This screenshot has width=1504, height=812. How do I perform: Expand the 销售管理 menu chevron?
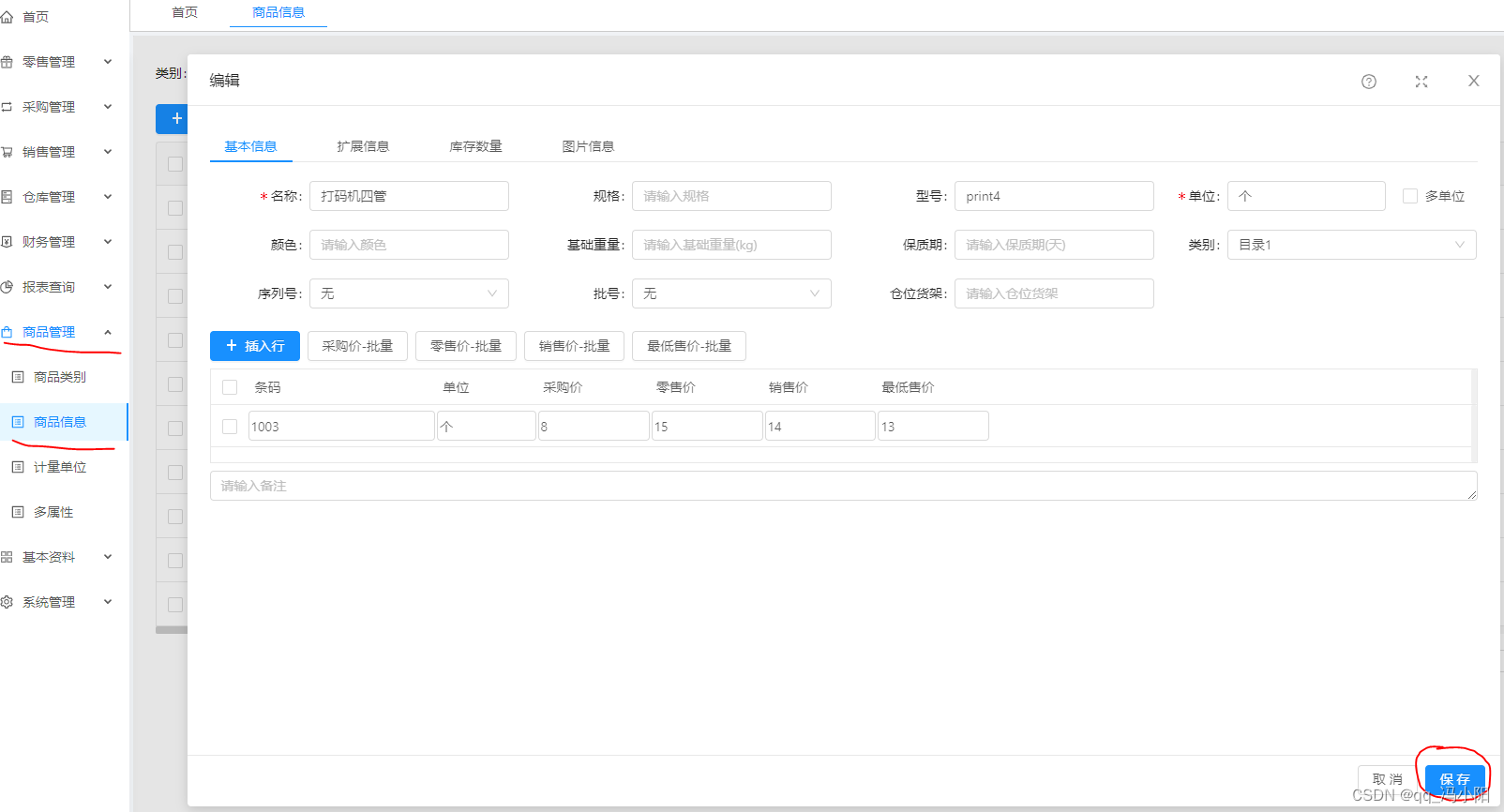pyautogui.click(x=108, y=152)
